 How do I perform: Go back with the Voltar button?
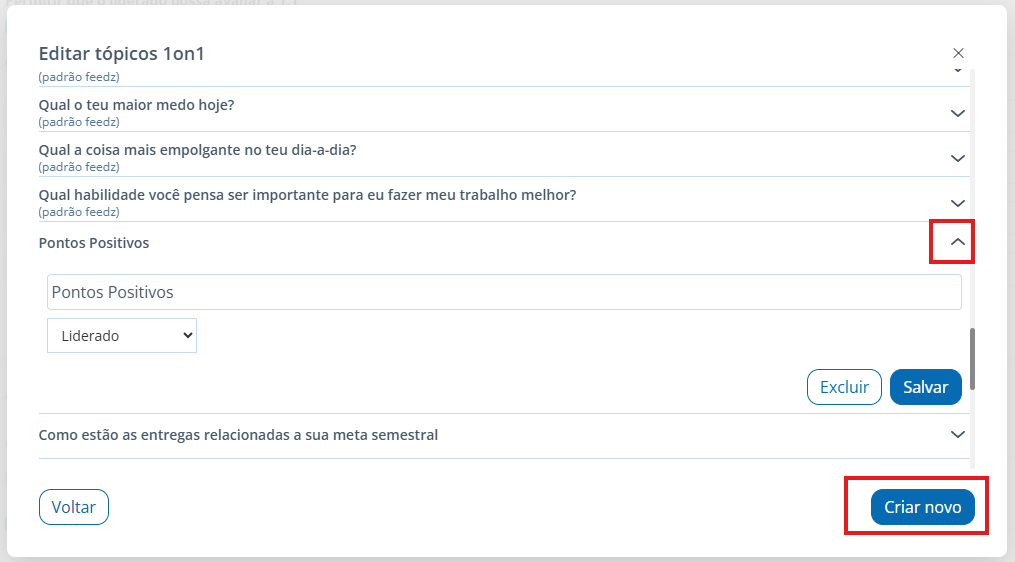74,507
